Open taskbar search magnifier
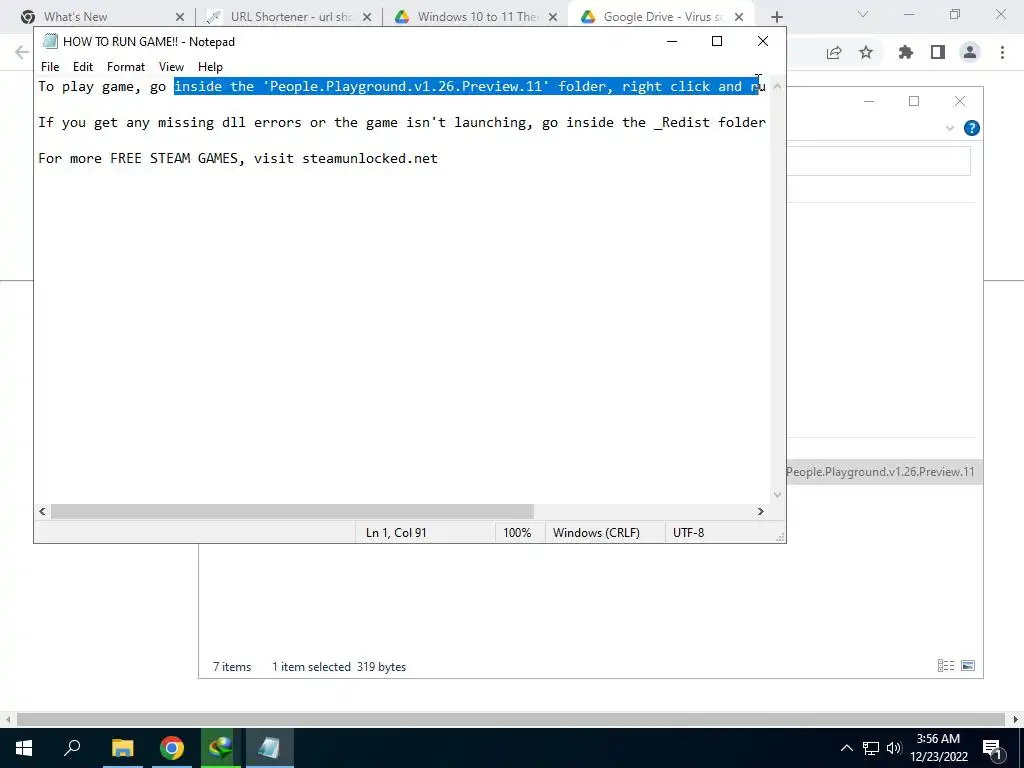This screenshot has width=1024, height=768. tap(72, 748)
